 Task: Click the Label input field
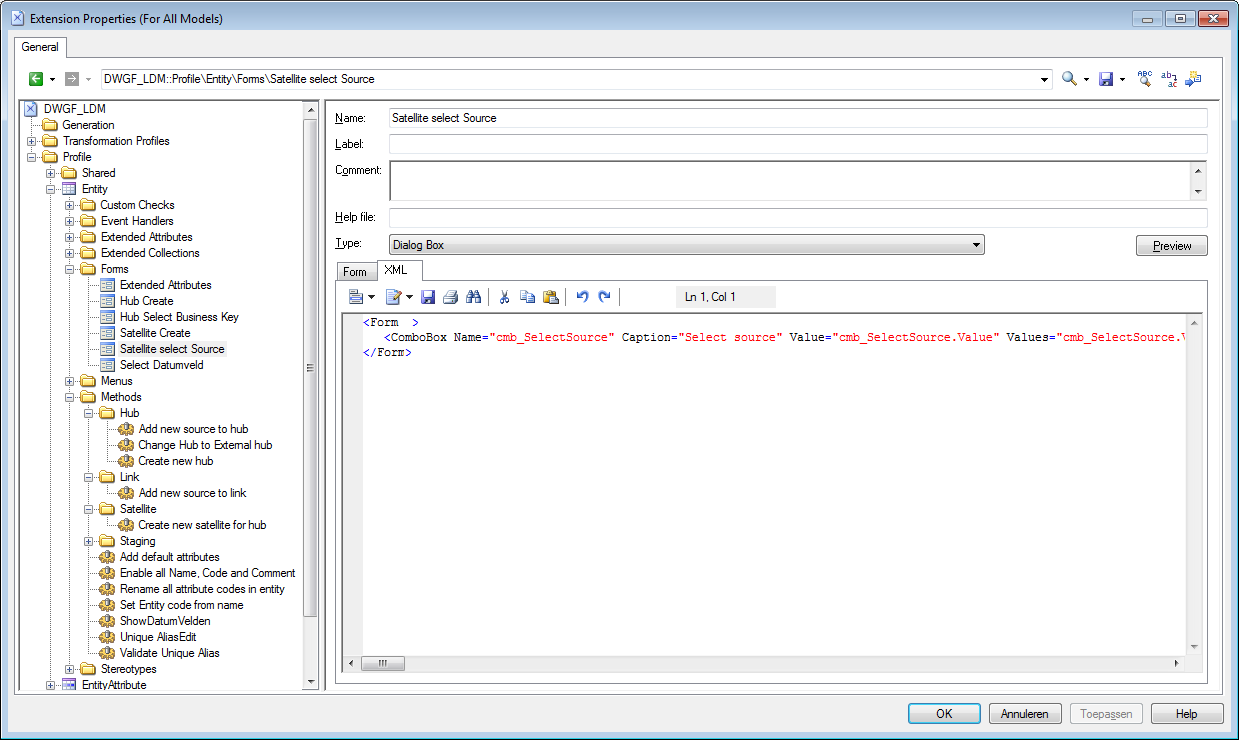pos(798,144)
